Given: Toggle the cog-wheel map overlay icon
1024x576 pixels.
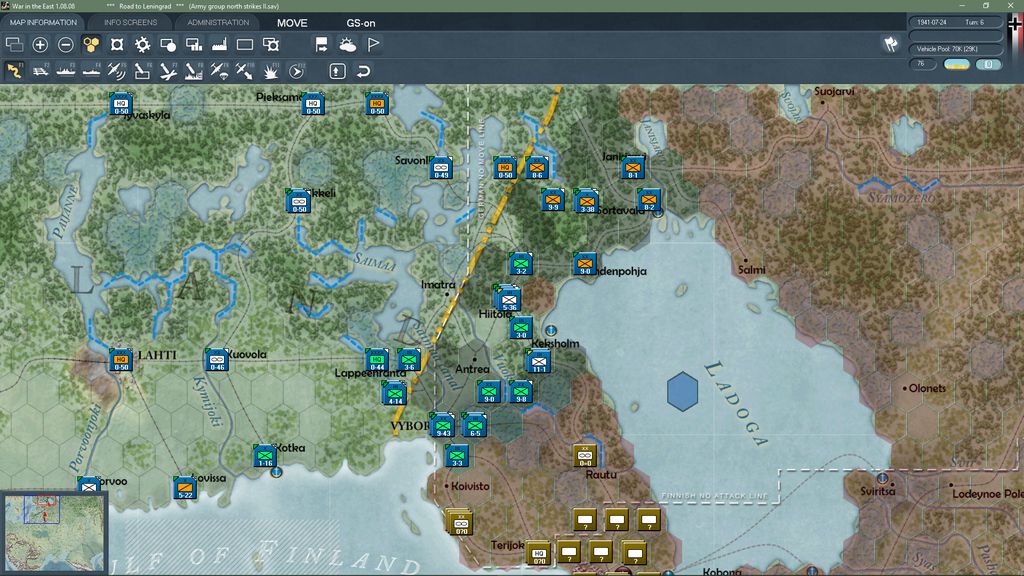Looking at the screenshot, I should [x=142, y=44].
